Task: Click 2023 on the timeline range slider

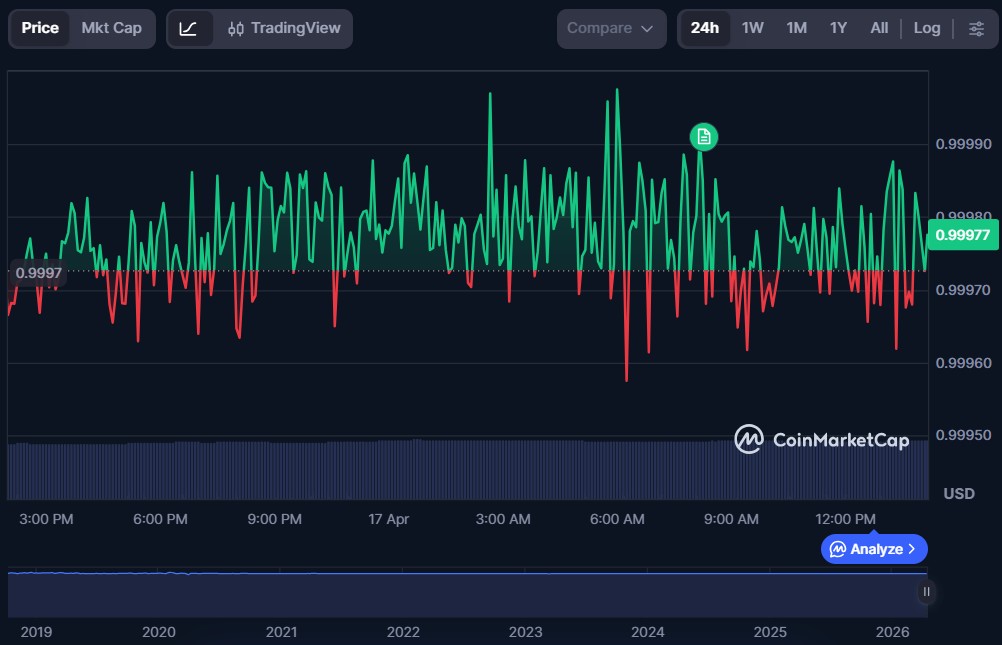Action: pyautogui.click(x=525, y=632)
